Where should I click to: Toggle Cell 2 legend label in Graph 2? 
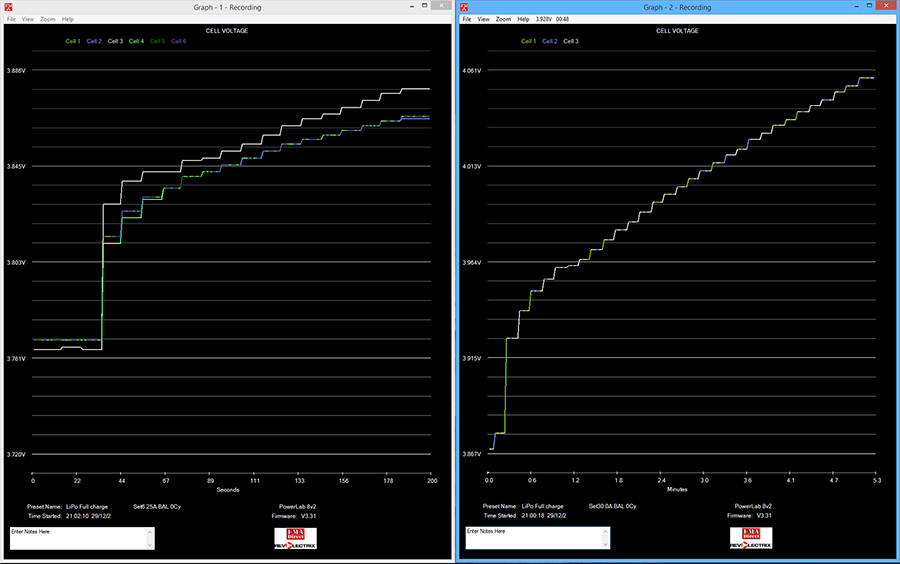pyautogui.click(x=551, y=41)
